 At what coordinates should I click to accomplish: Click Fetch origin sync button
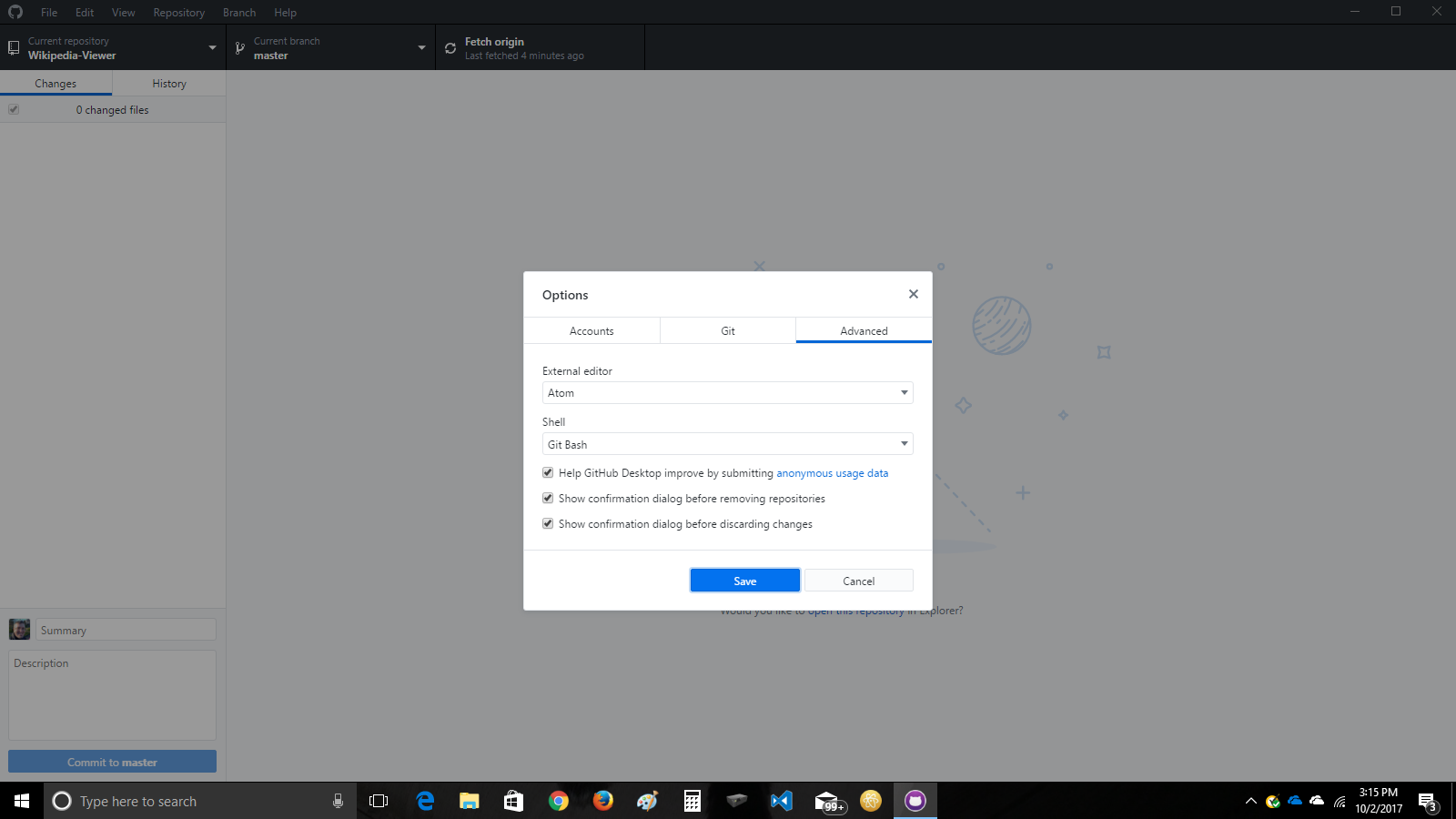540,47
